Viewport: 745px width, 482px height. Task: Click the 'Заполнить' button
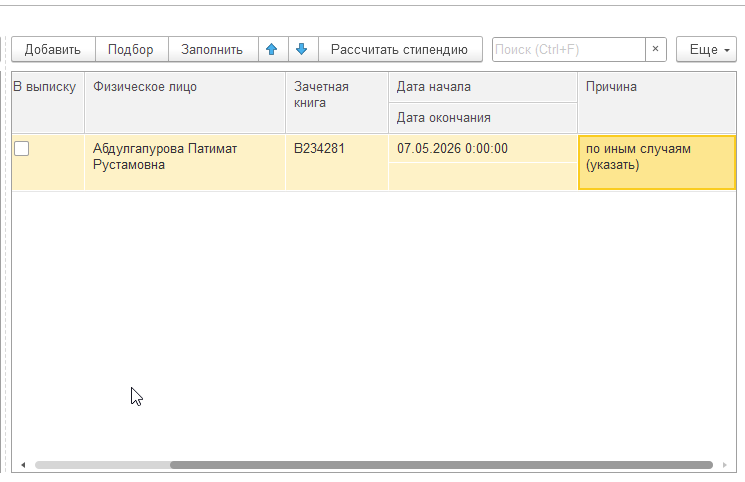point(213,49)
